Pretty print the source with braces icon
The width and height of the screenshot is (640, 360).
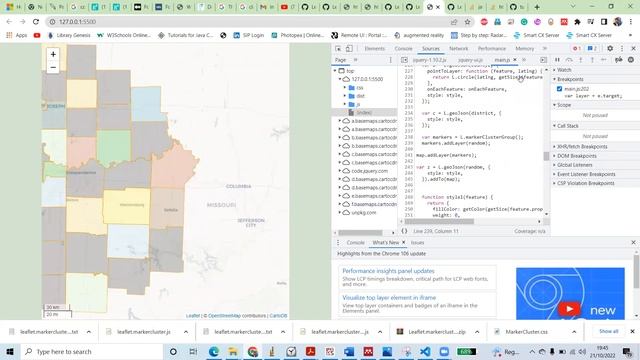point(404,231)
